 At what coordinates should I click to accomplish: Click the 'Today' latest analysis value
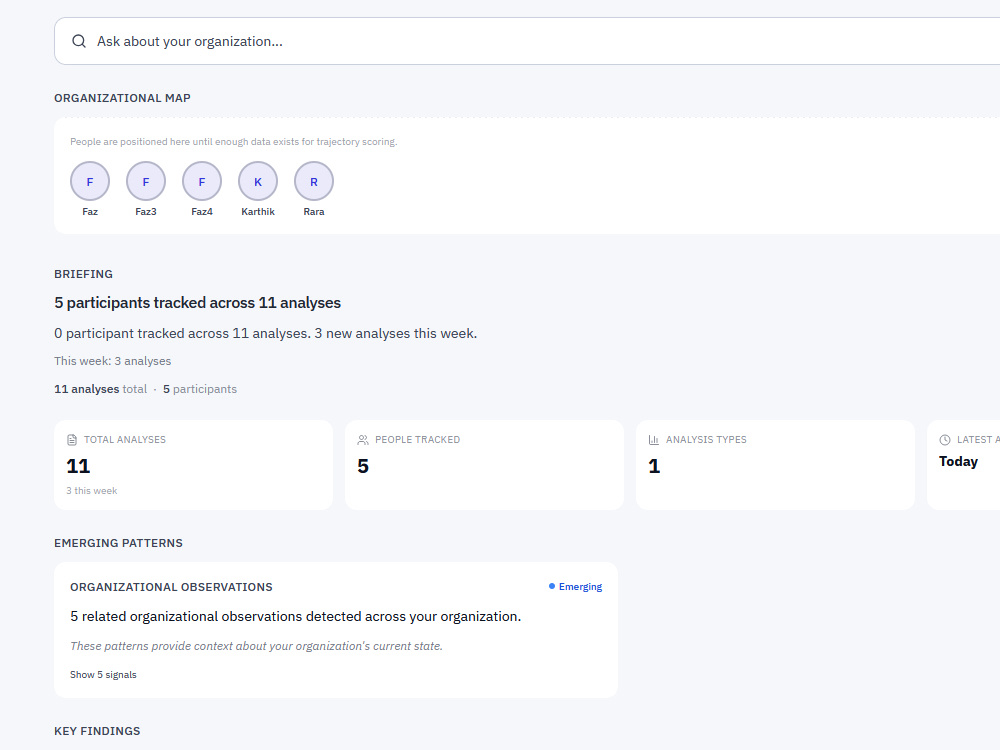(958, 462)
